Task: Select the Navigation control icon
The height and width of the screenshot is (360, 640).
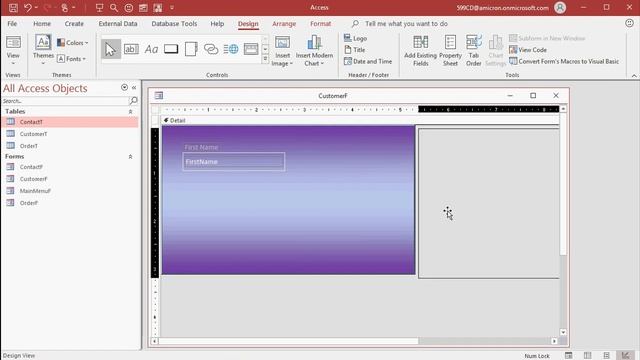Action: pyautogui.click(x=251, y=49)
